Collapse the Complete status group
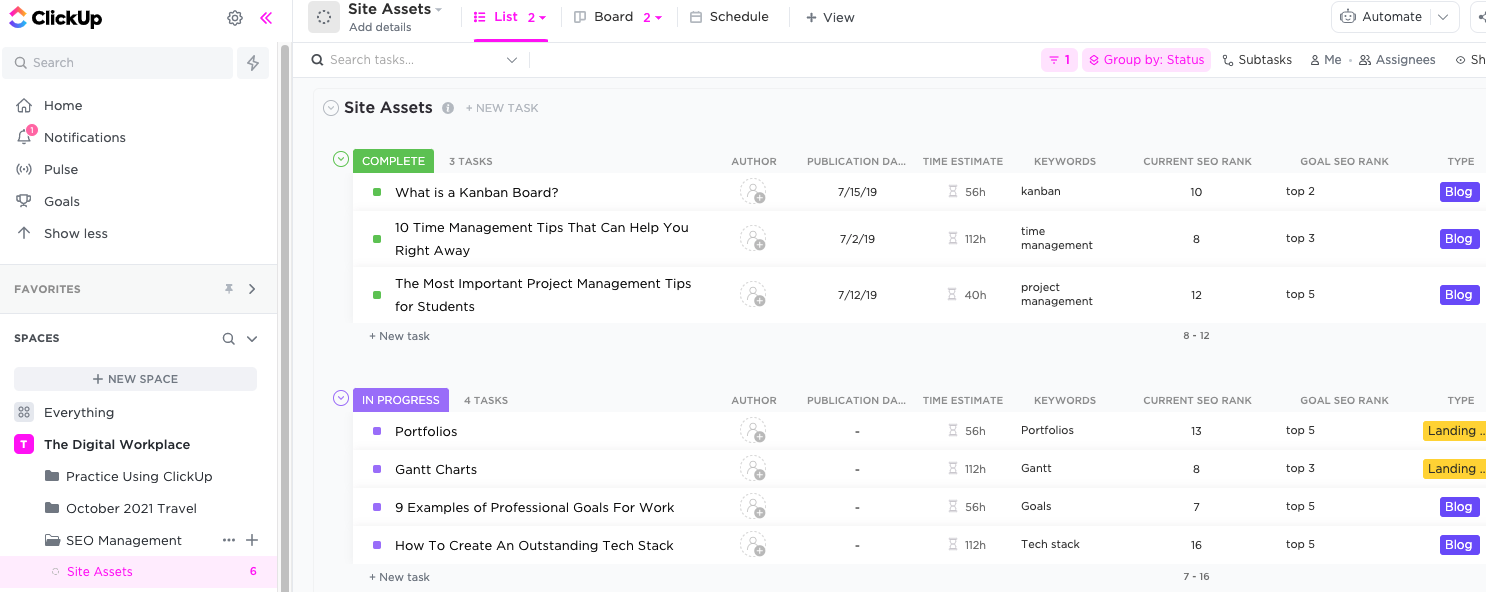Image resolution: width=1486 pixels, height=592 pixels. point(341,159)
